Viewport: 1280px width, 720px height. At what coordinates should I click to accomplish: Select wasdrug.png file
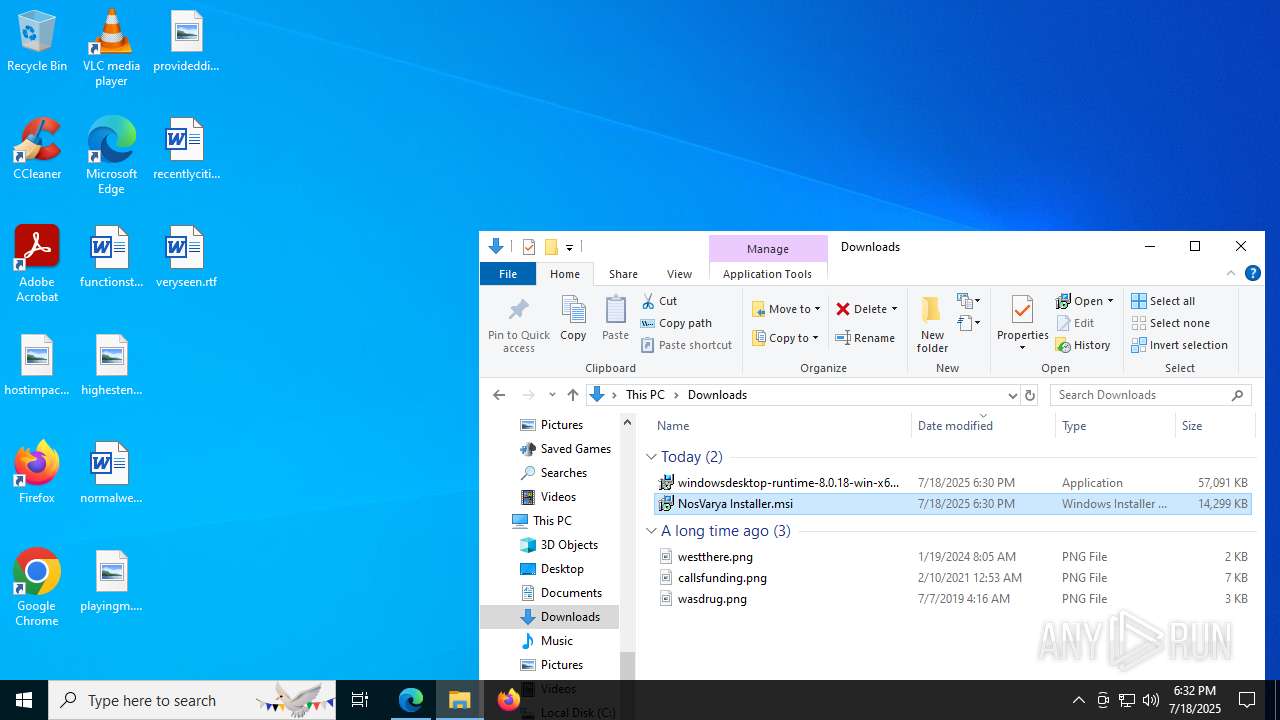[952, 599]
